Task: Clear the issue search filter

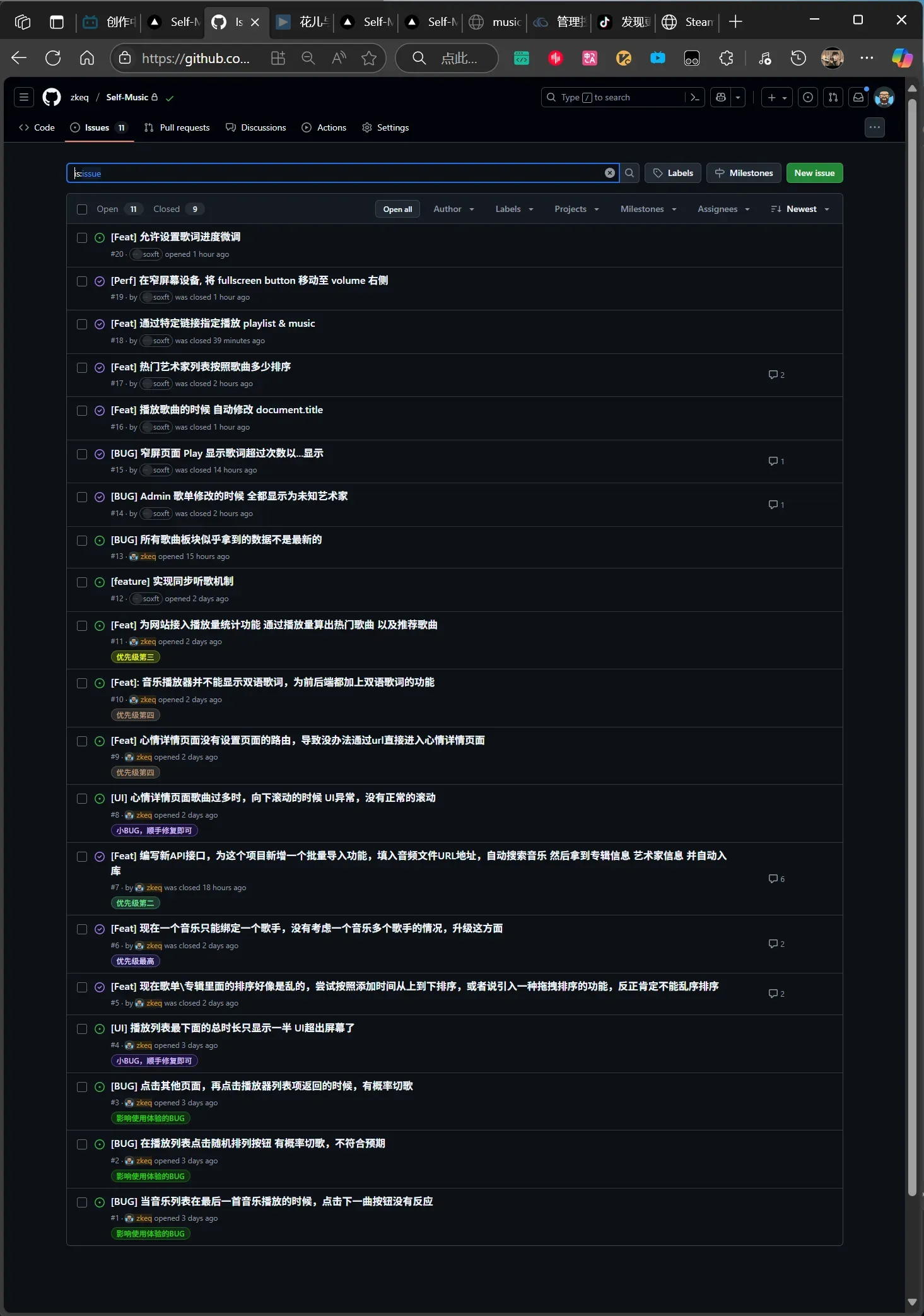Action: tap(610, 173)
